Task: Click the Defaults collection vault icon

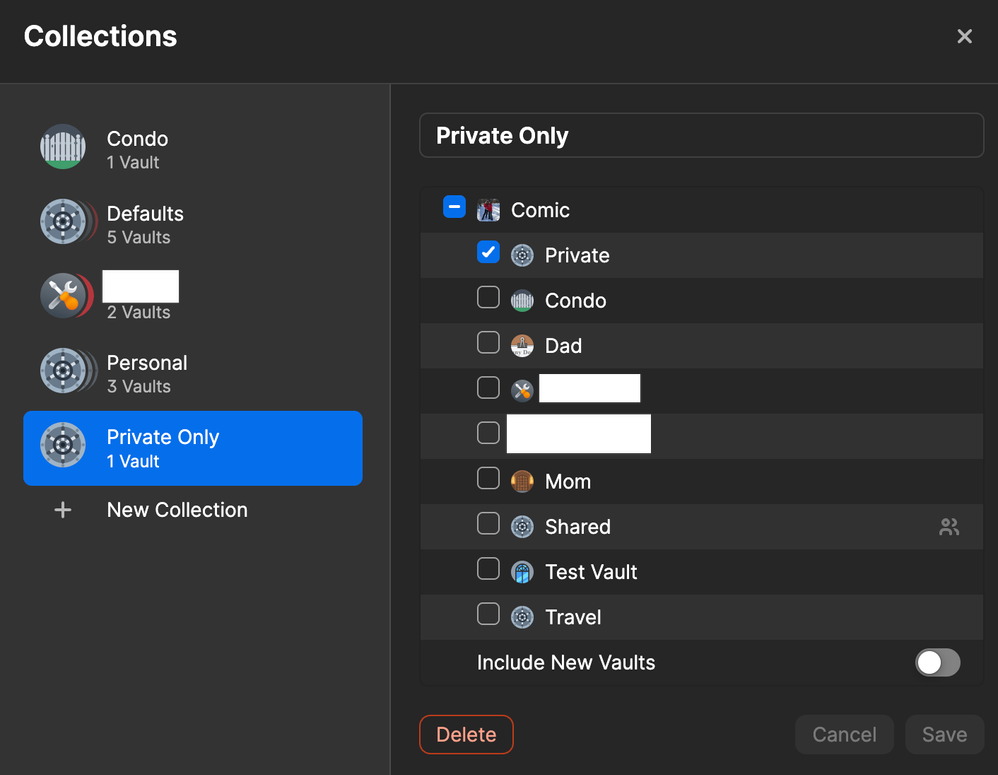Action: coord(63,222)
